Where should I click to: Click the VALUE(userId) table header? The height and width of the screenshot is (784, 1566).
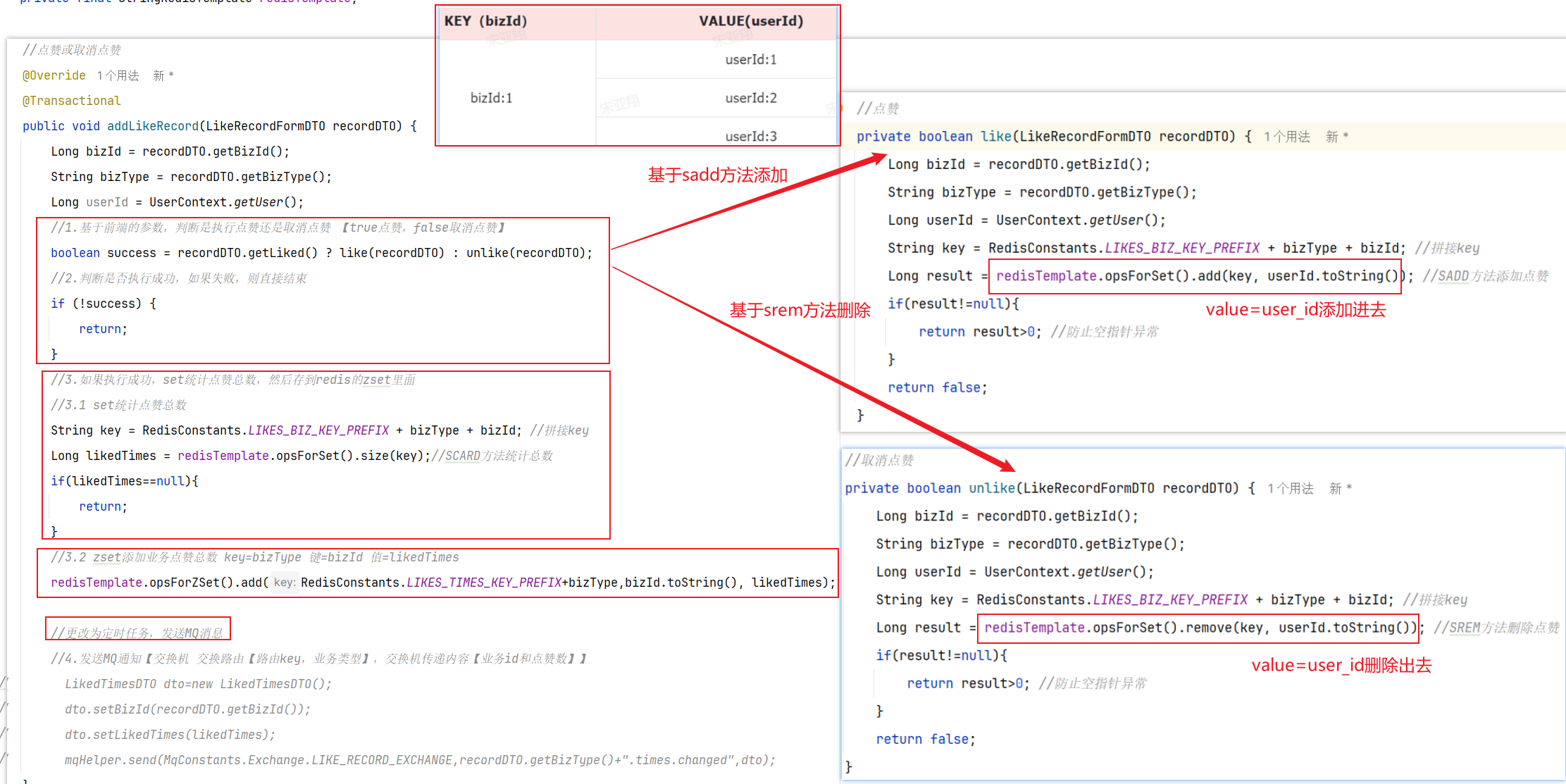point(751,21)
